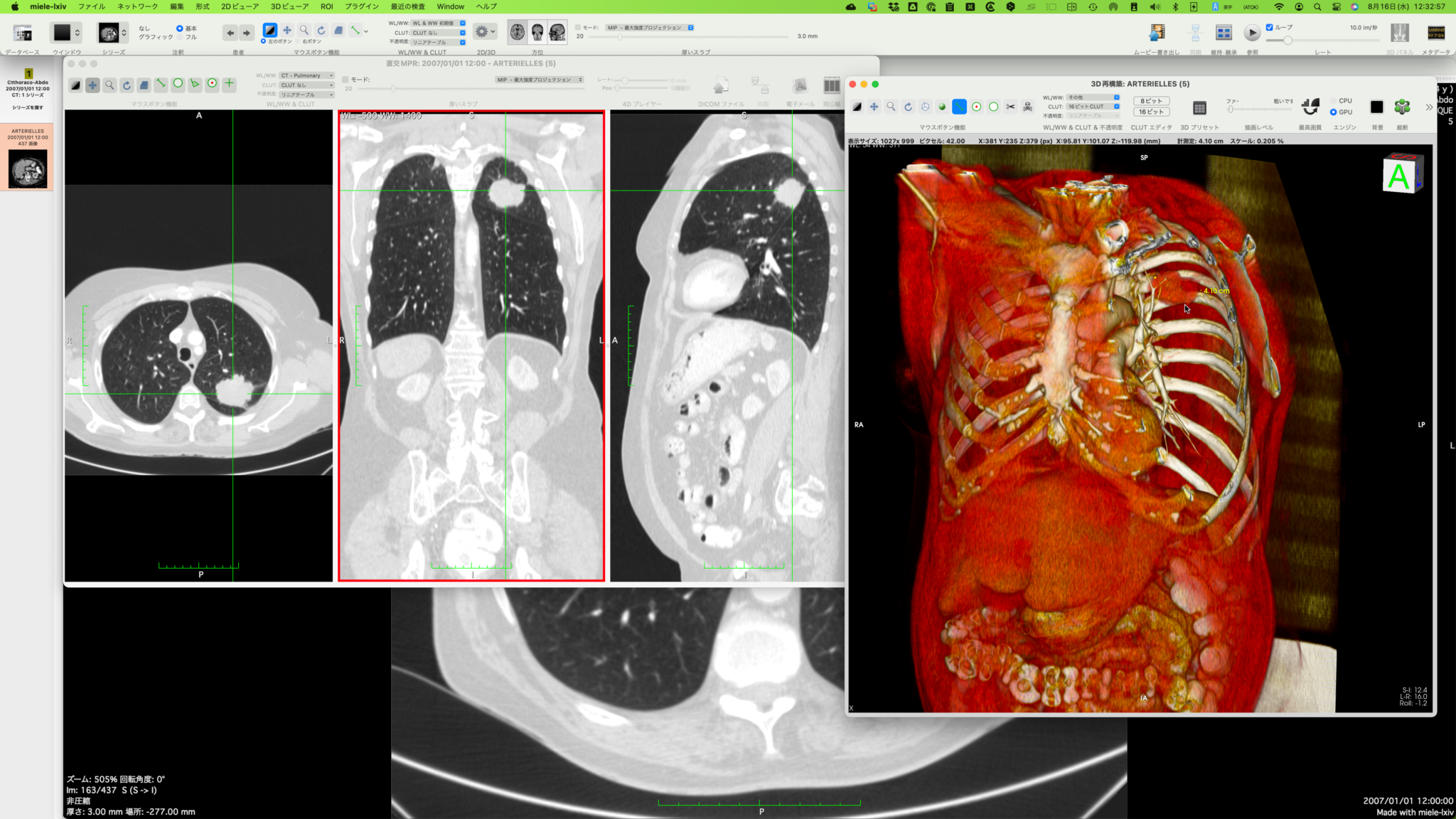The width and height of the screenshot is (1456, 819).
Task: Choose the rotate tool in 3D toolbar
Action: pyautogui.click(x=908, y=107)
